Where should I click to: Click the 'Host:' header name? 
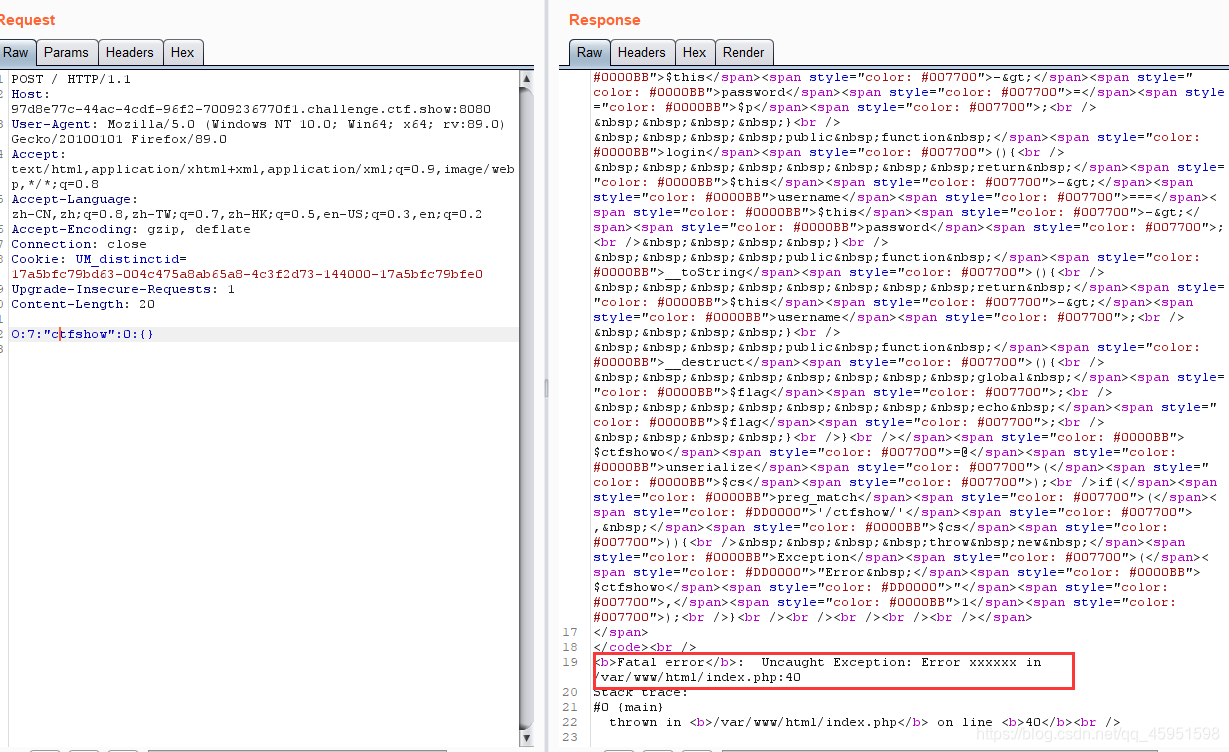[x=31, y=94]
